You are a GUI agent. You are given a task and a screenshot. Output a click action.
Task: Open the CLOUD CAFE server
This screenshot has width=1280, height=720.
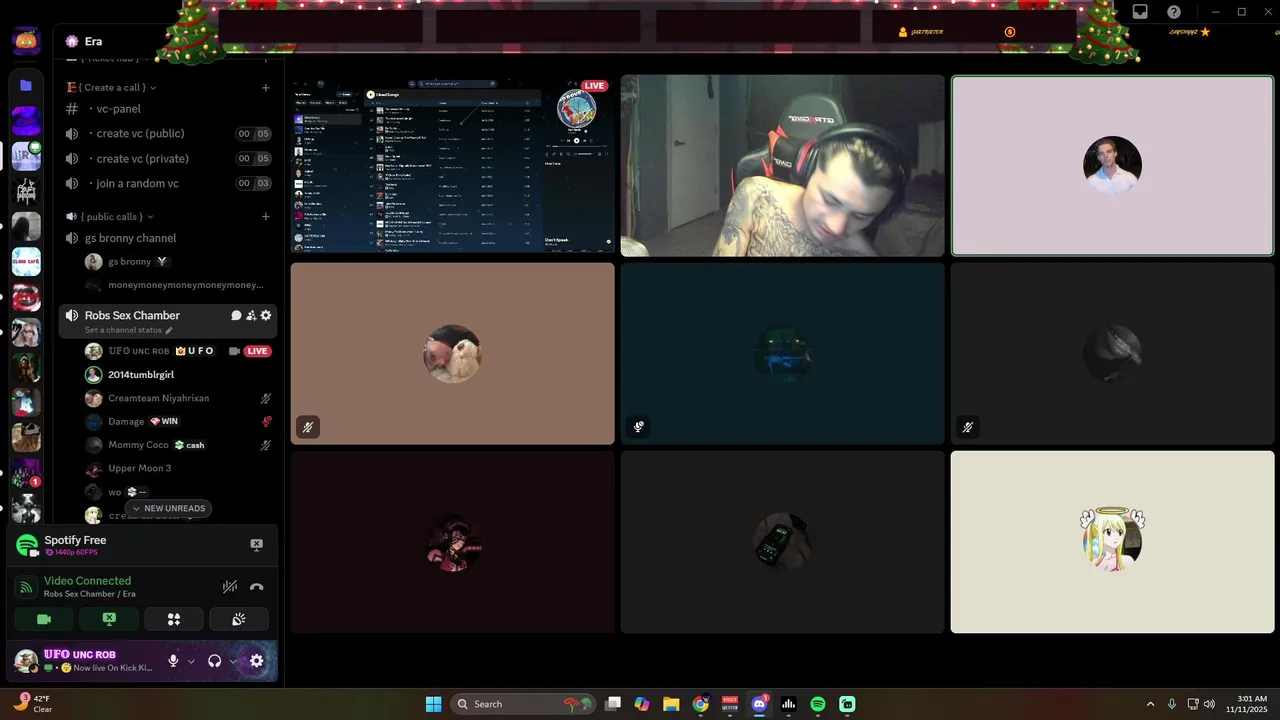[26, 262]
